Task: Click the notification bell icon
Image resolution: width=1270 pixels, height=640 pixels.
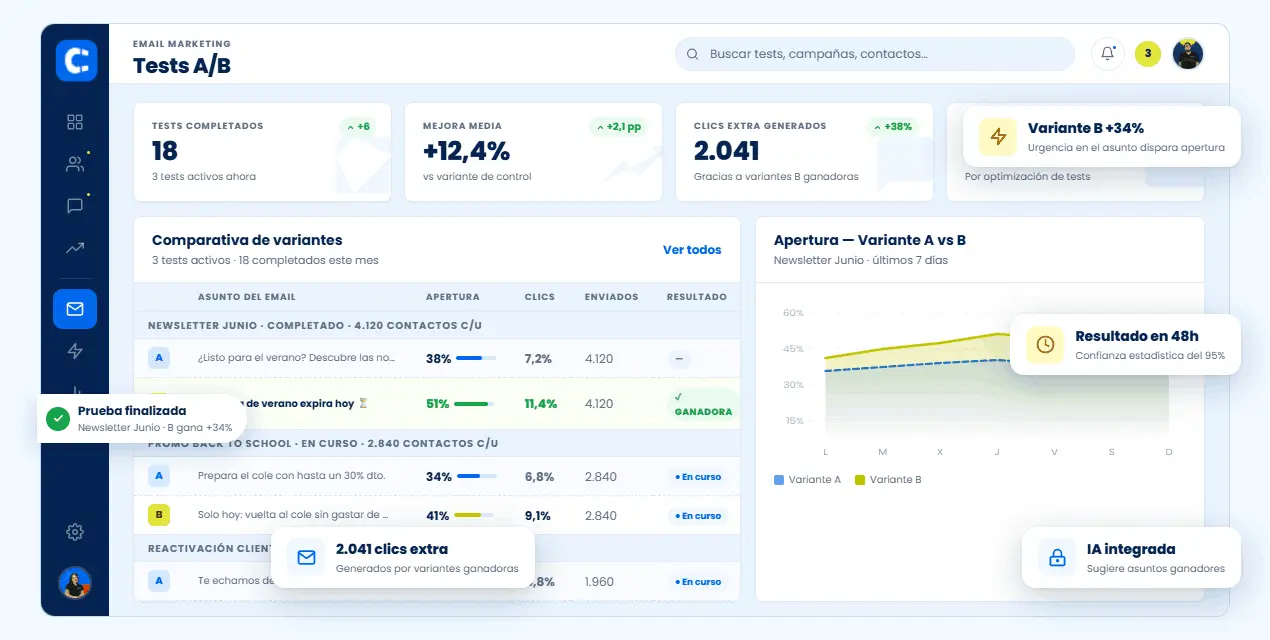Action: pos(1108,54)
